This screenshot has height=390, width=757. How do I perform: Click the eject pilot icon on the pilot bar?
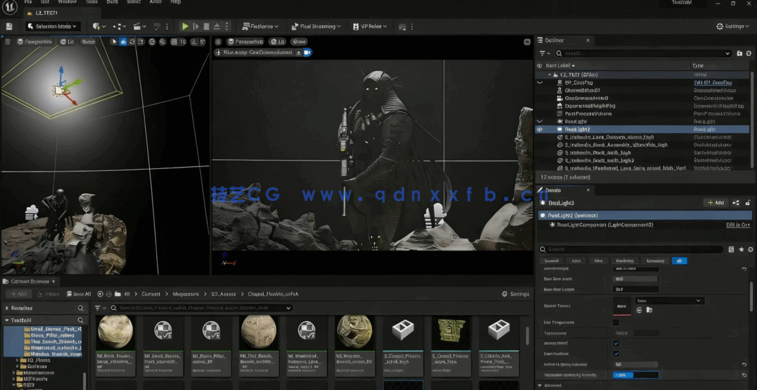pos(298,52)
